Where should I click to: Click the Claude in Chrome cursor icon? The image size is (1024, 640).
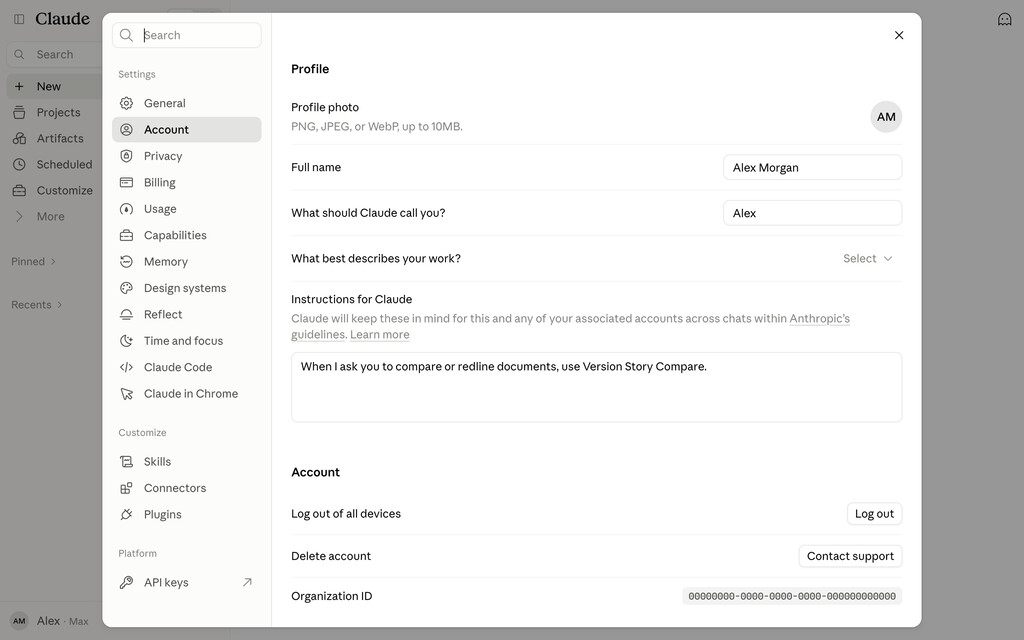pos(126,394)
